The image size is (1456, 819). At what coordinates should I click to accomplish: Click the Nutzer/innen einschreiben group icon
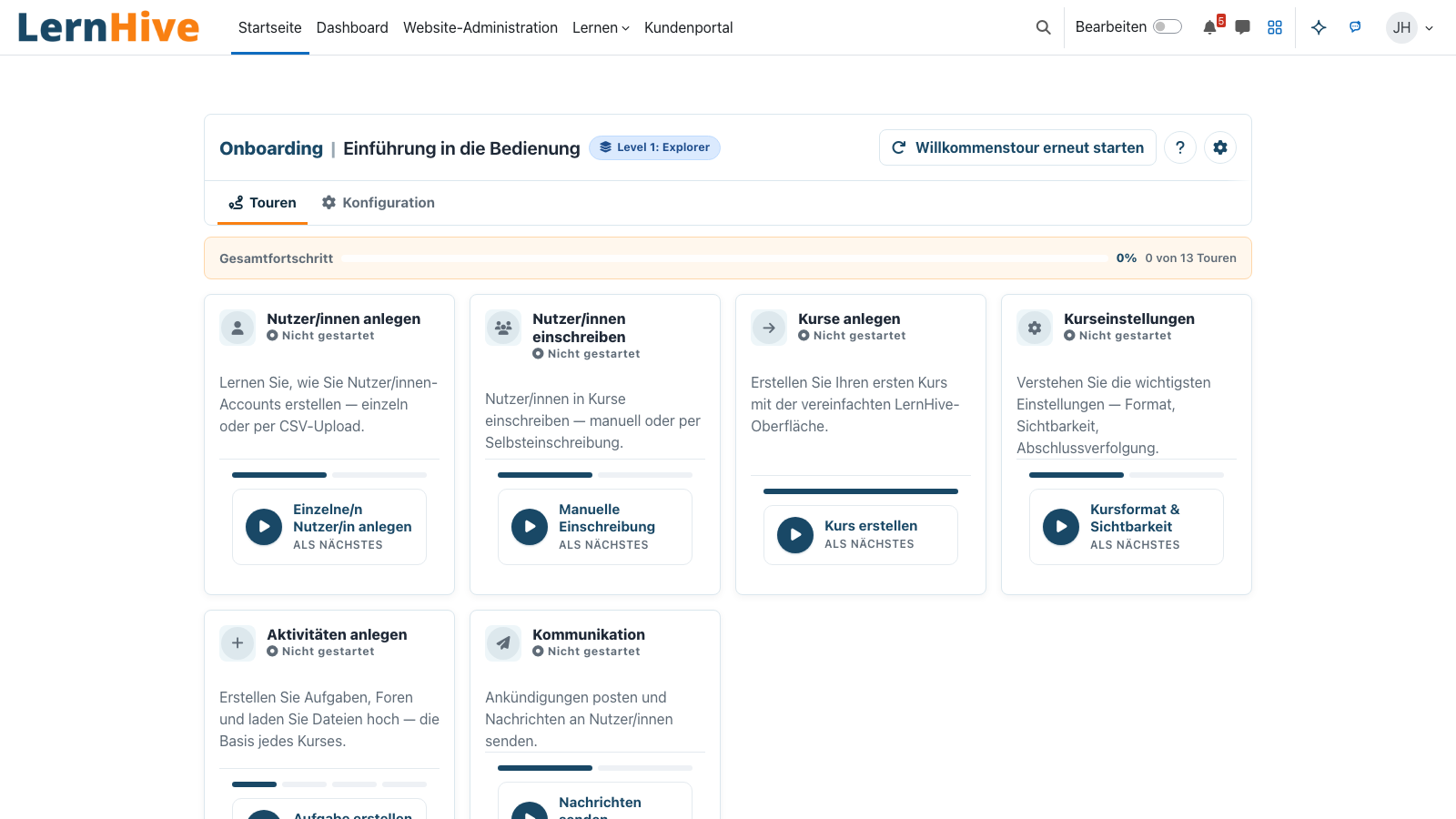pyautogui.click(x=503, y=328)
